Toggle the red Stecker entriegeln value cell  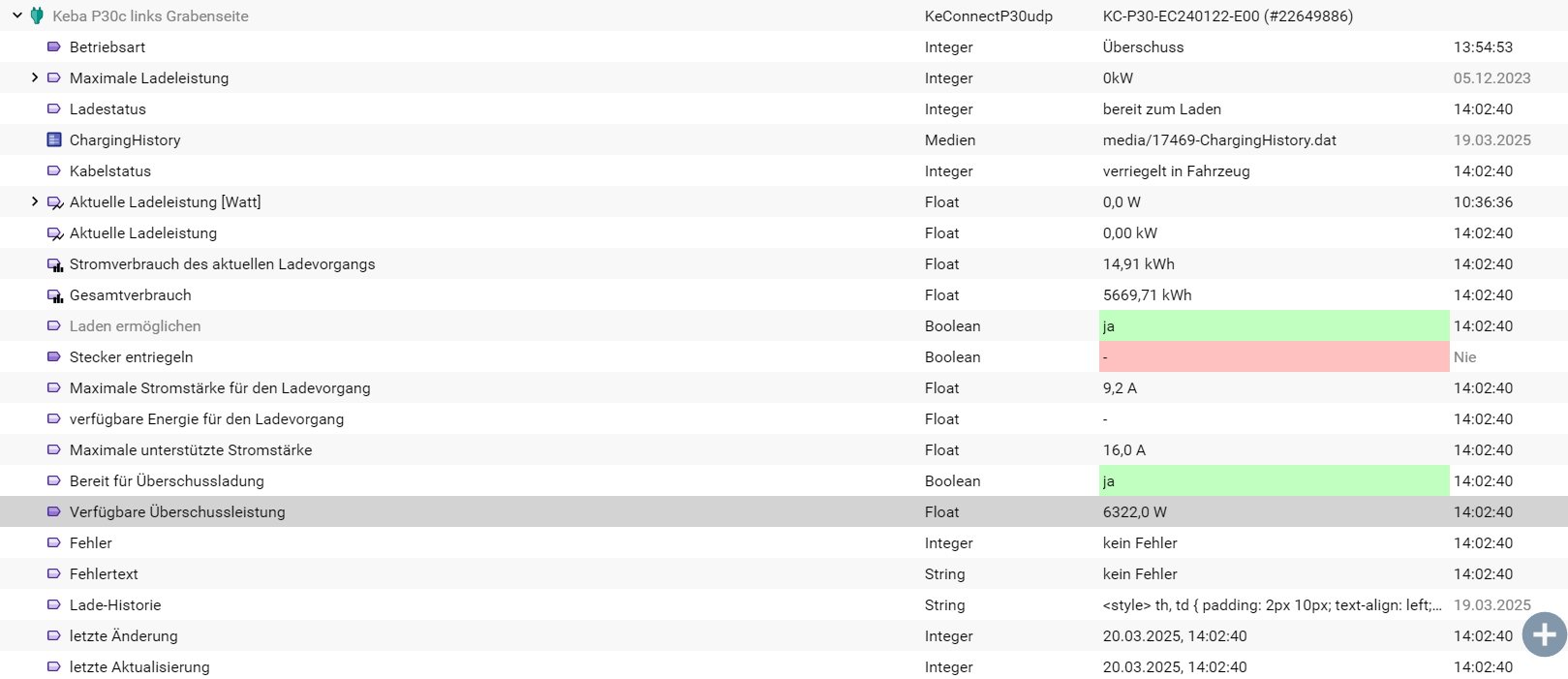[x=1275, y=356]
